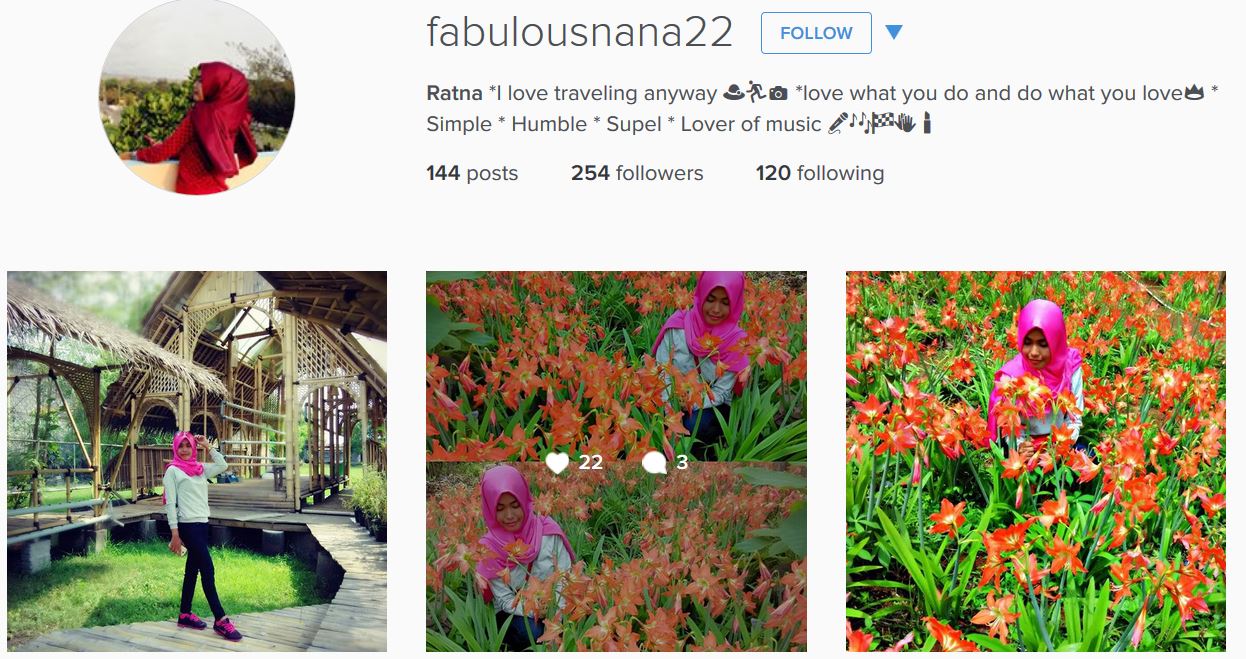Open the right lily garden photo post
This screenshot has height=659, width=1246.
pos(1036,461)
